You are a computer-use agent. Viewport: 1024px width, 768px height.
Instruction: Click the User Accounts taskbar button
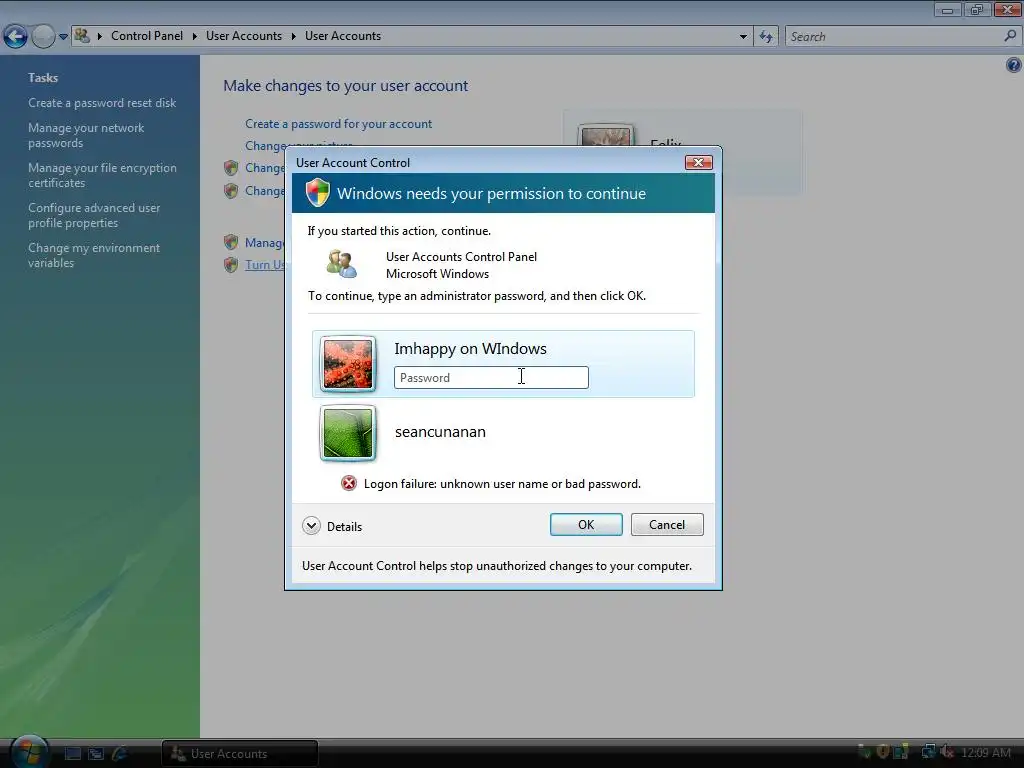click(240, 754)
